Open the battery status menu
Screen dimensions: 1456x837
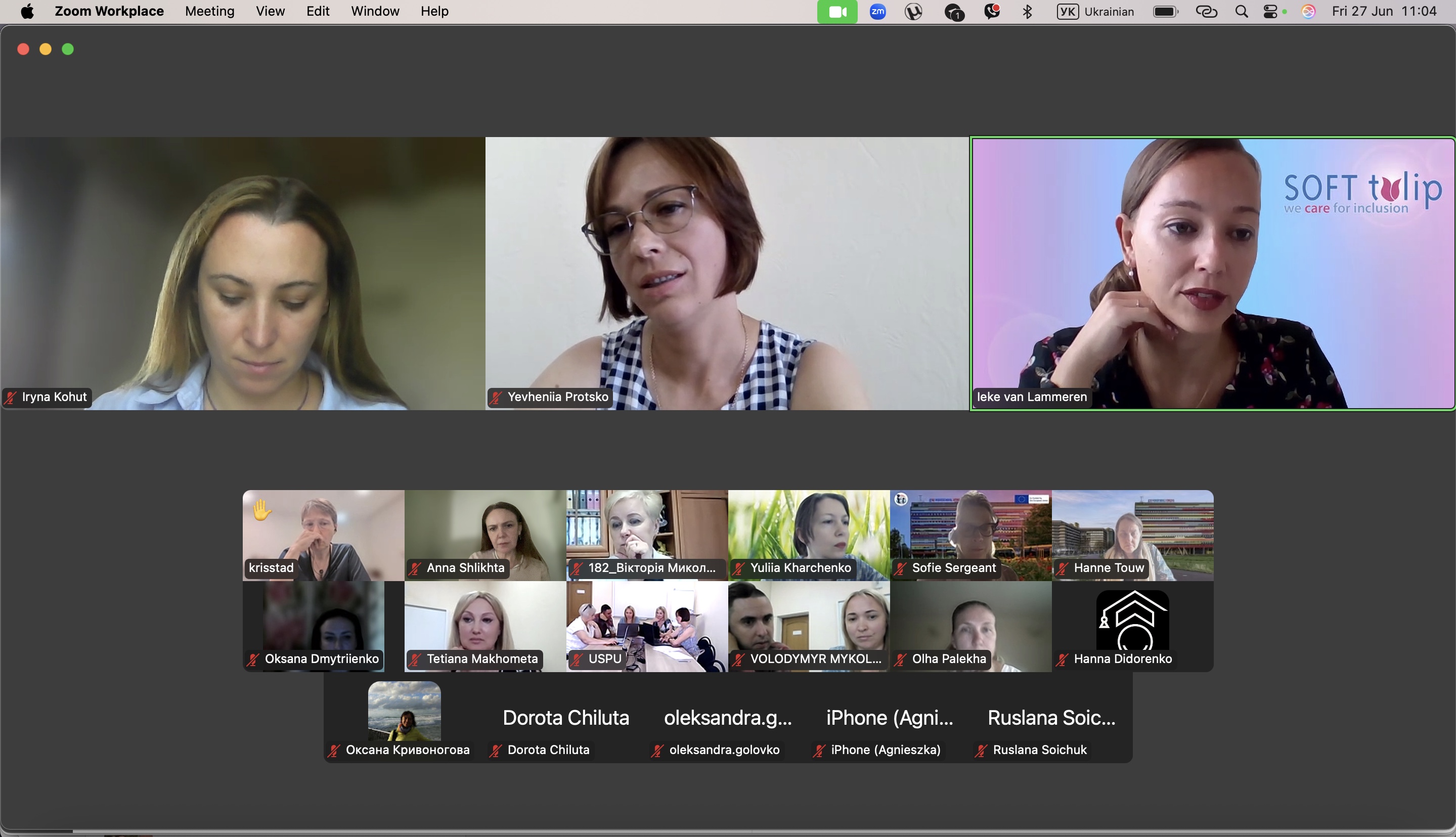coord(1165,12)
